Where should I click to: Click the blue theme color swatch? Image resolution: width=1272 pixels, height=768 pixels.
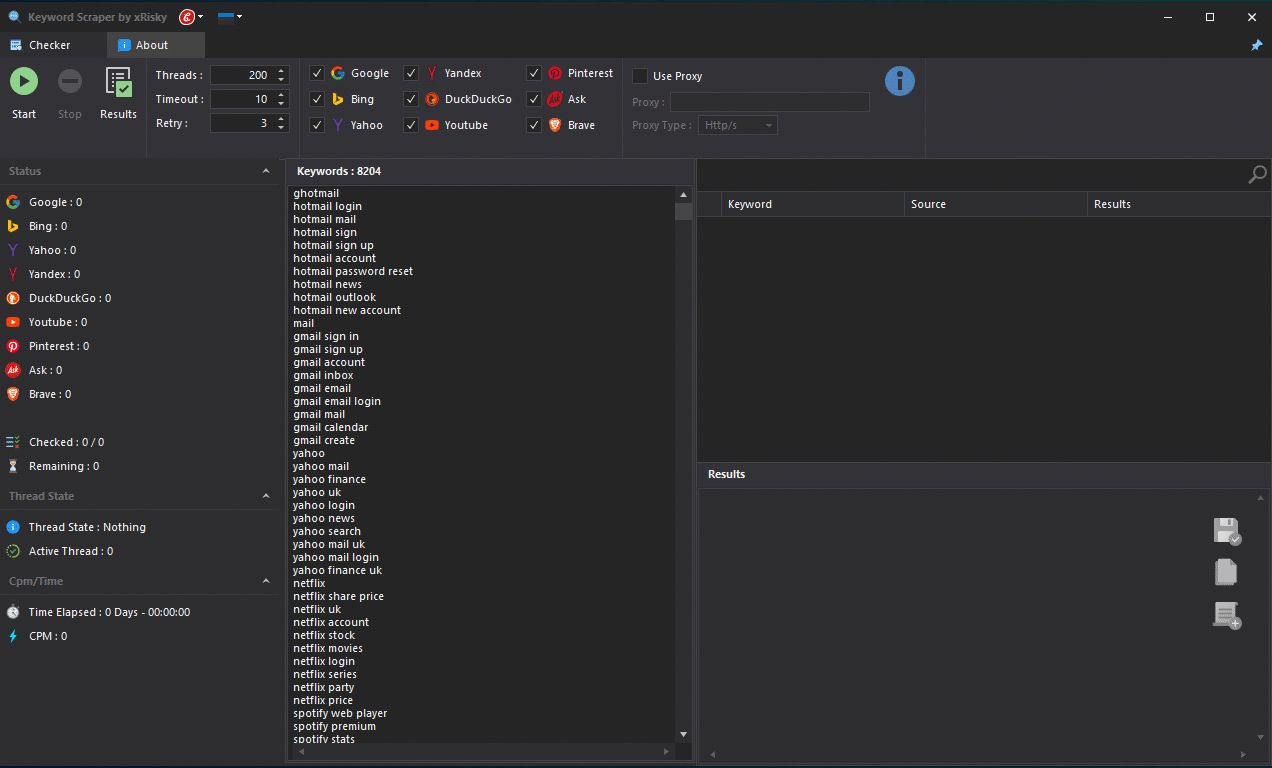225,14
